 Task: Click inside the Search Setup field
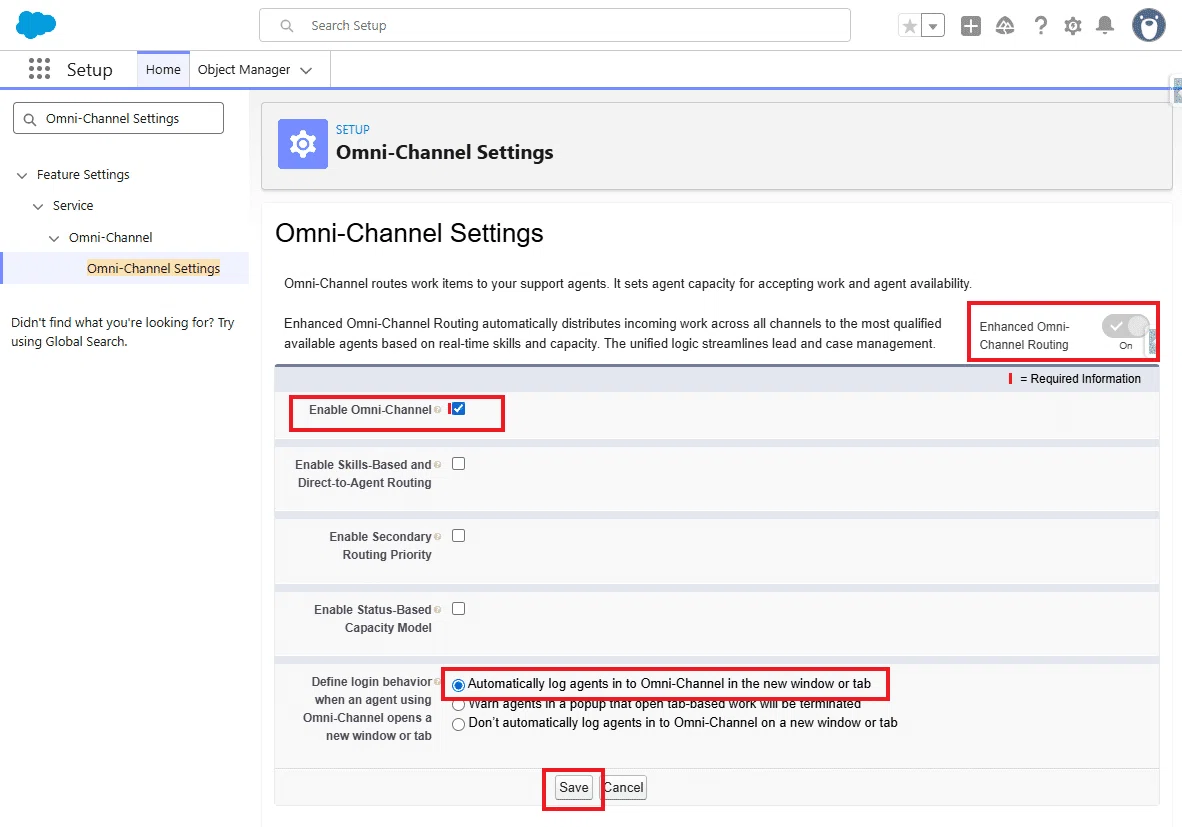pos(555,26)
